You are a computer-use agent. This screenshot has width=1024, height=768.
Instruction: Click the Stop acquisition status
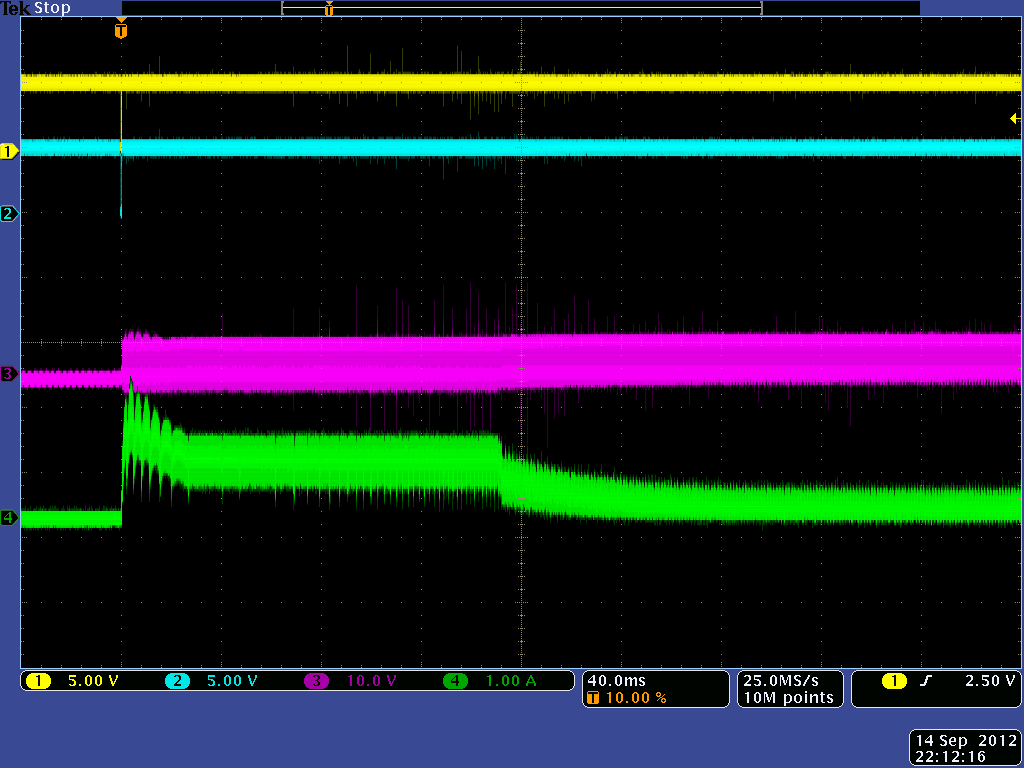52,8
